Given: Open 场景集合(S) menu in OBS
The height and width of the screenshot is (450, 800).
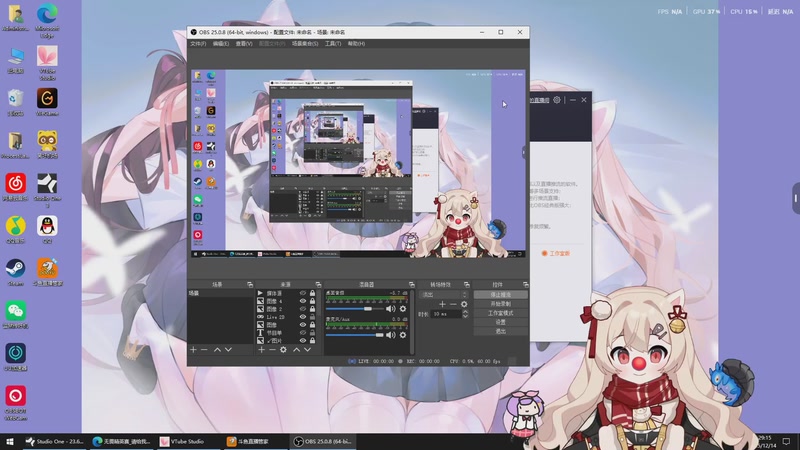Looking at the screenshot, I should pyautogui.click(x=305, y=44).
